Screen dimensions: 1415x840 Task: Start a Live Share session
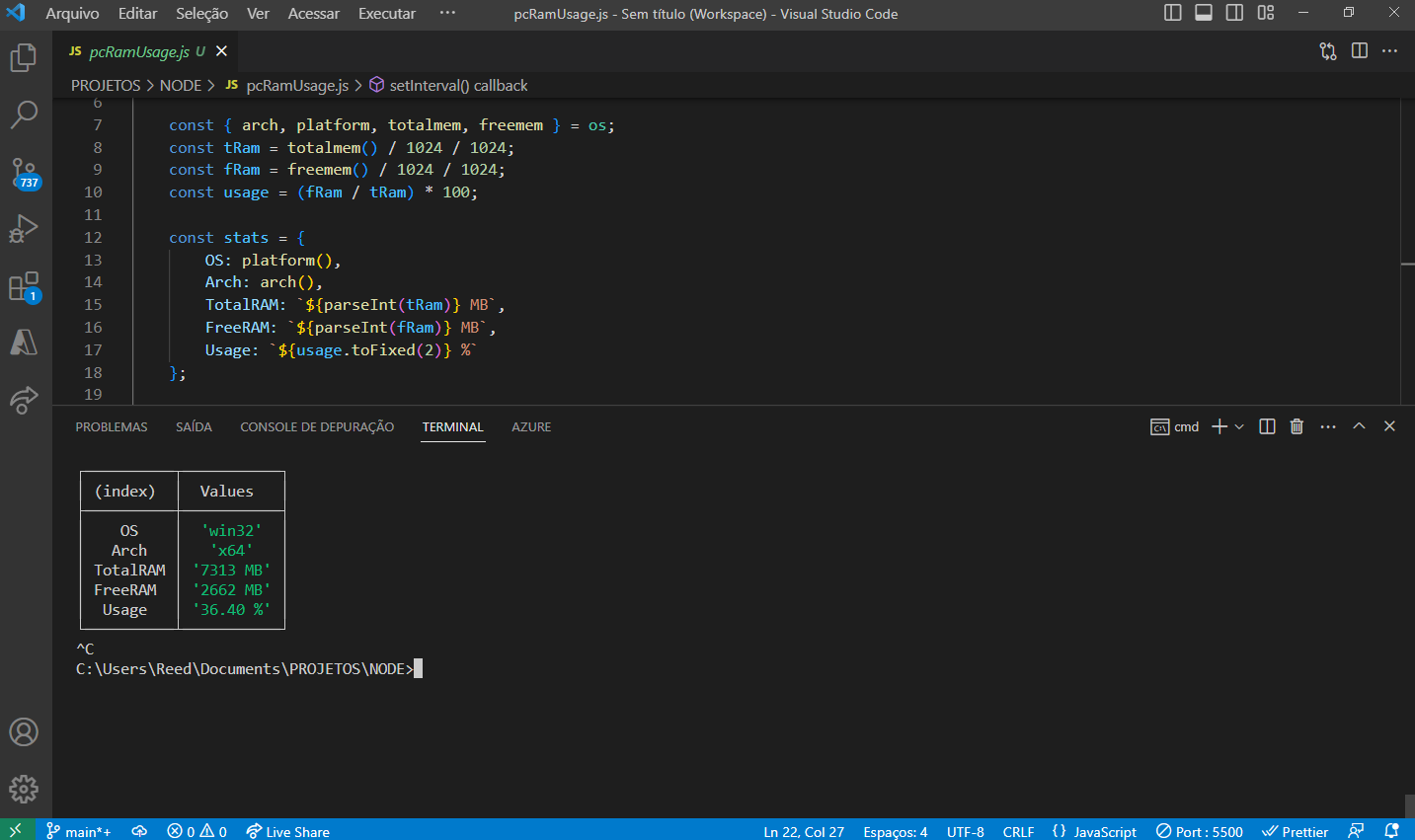coord(287,831)
